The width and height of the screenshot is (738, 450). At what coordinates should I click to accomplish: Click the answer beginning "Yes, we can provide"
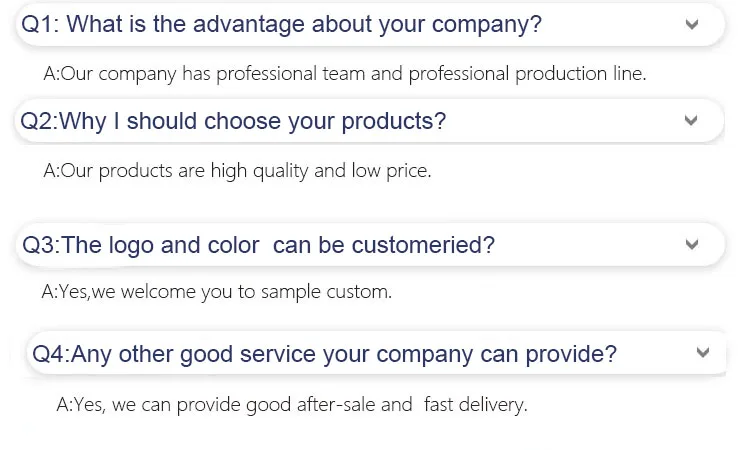coord(291,405)
